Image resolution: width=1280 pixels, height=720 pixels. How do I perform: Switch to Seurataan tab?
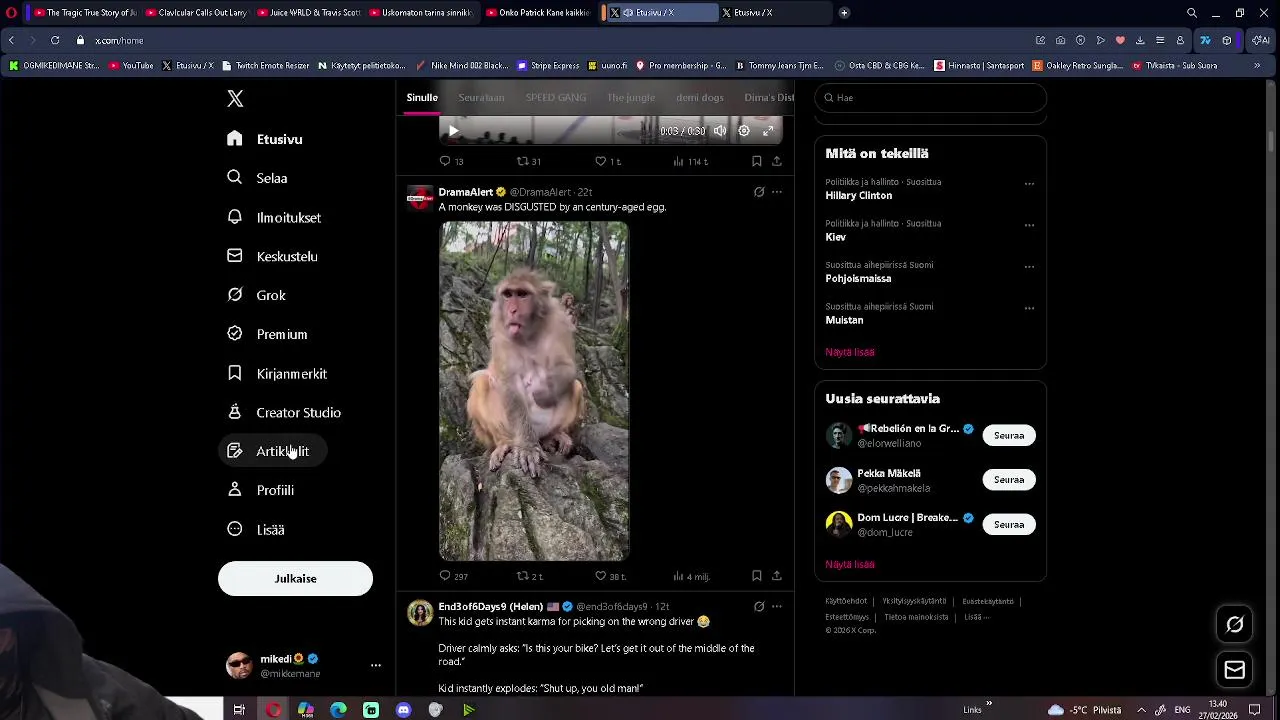481,97
